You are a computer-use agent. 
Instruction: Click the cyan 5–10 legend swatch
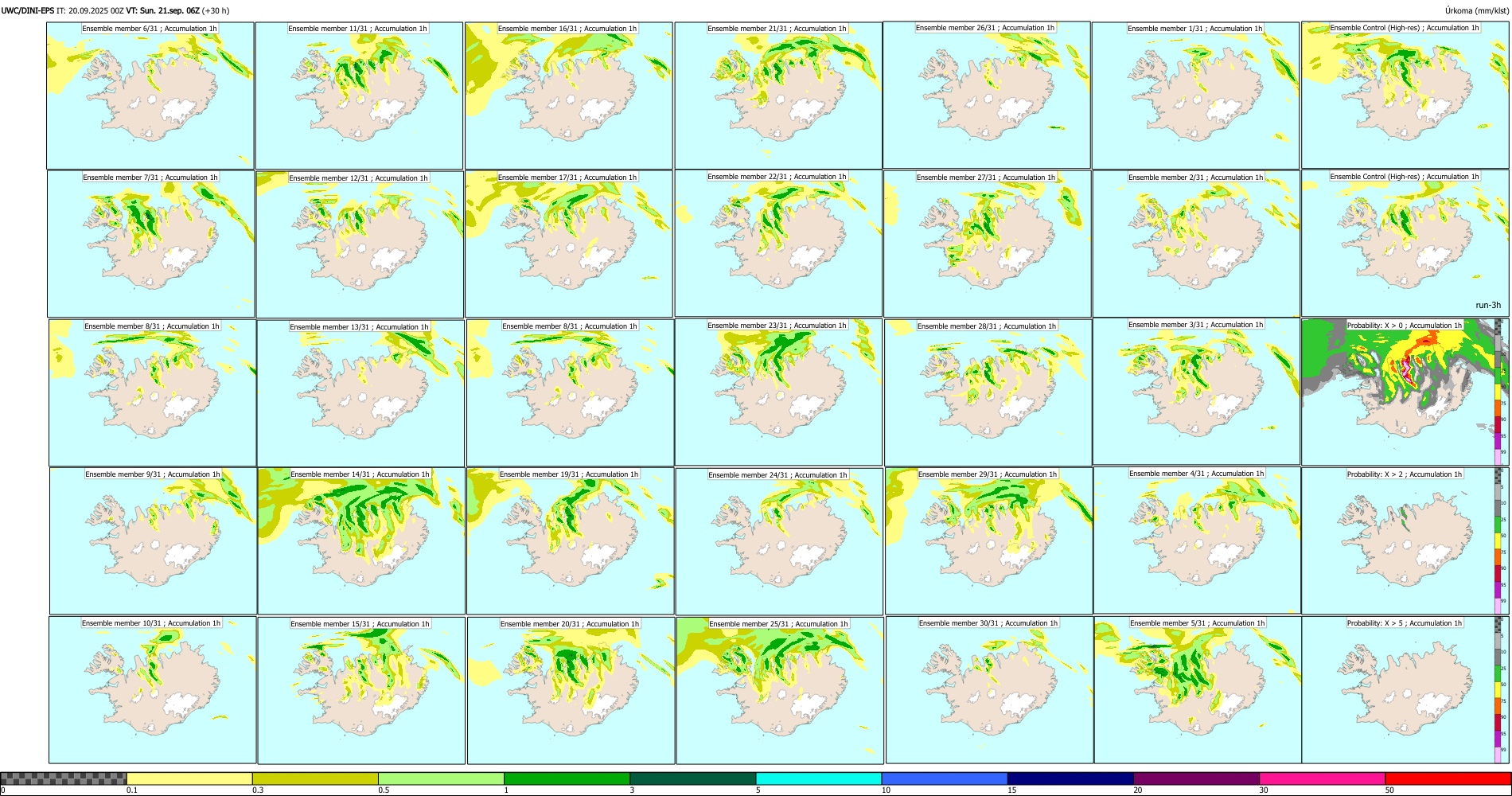(819, 778)
